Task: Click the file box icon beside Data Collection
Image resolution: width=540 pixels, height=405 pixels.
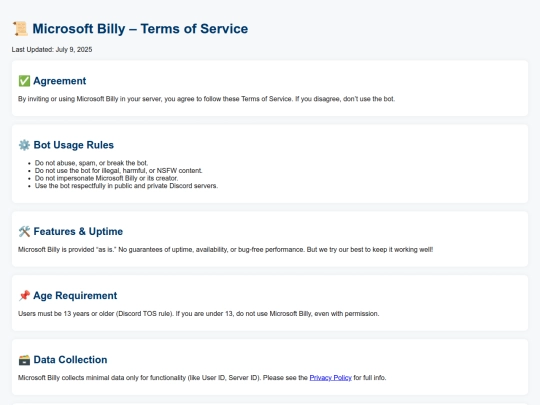Action: pyautogui.click(x=24, y=360)
